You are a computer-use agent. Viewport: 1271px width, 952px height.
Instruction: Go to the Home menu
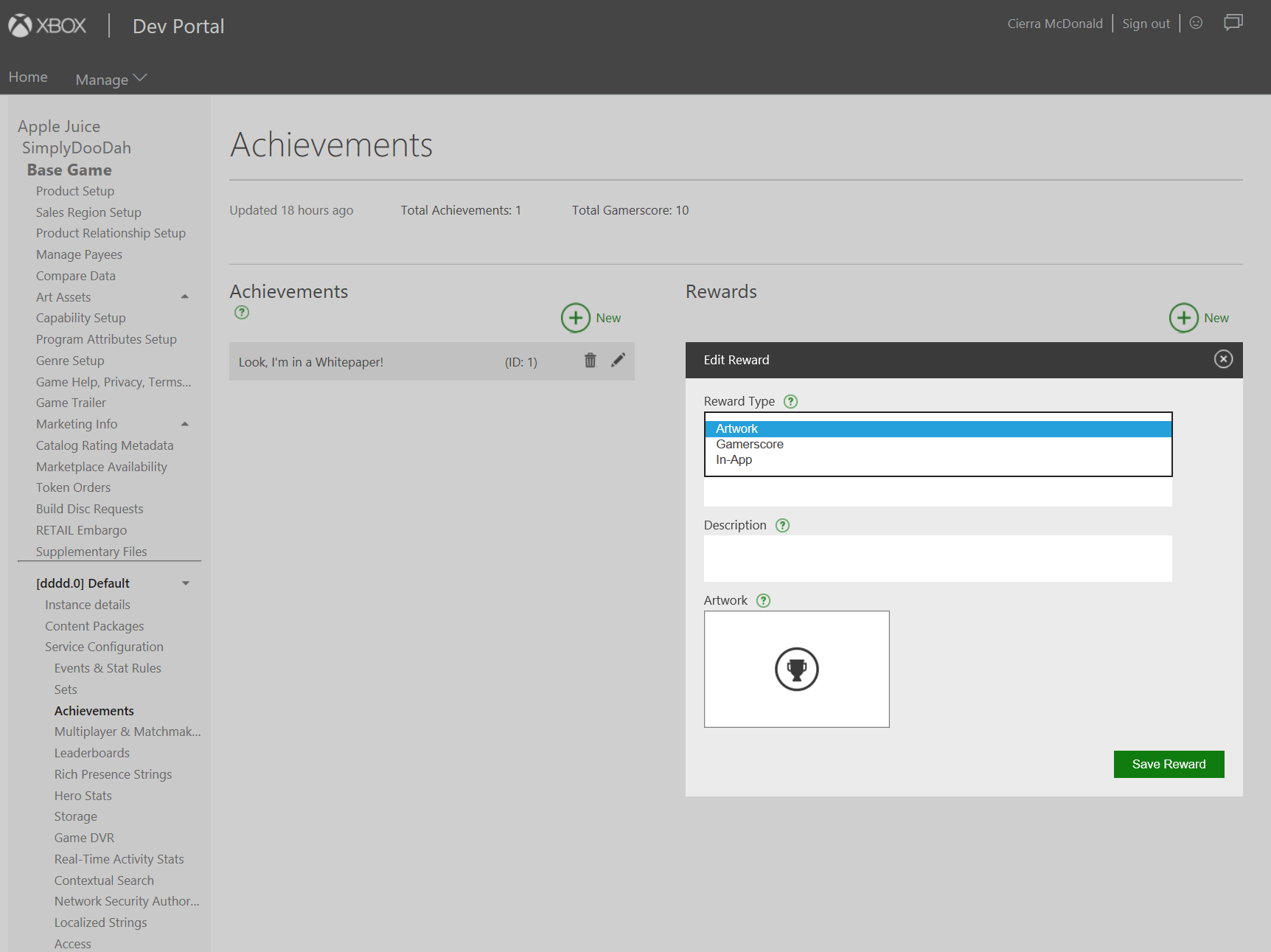[28, 77]
